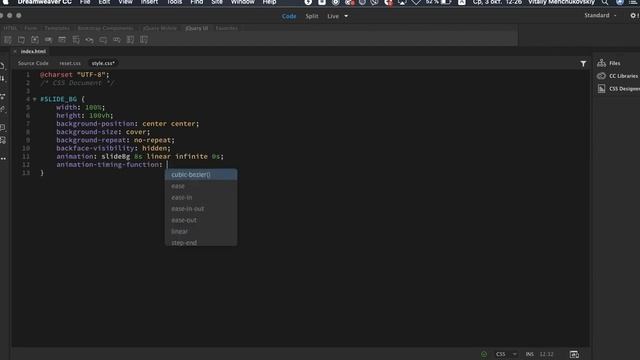
Task: Click the third jQuery UI insert icon
Action: click(x=35, y=40)
